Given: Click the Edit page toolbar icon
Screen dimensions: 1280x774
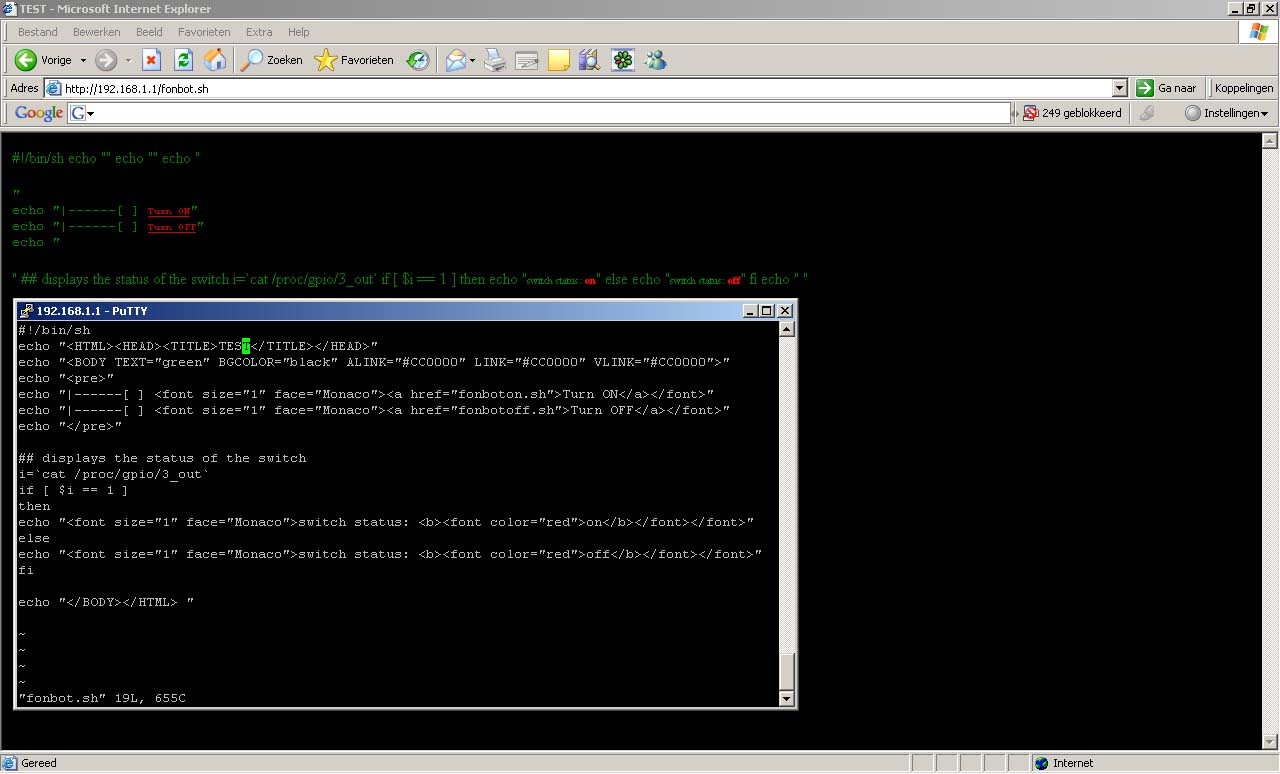Looking at the screenshot, I should (x=527, y=60).
